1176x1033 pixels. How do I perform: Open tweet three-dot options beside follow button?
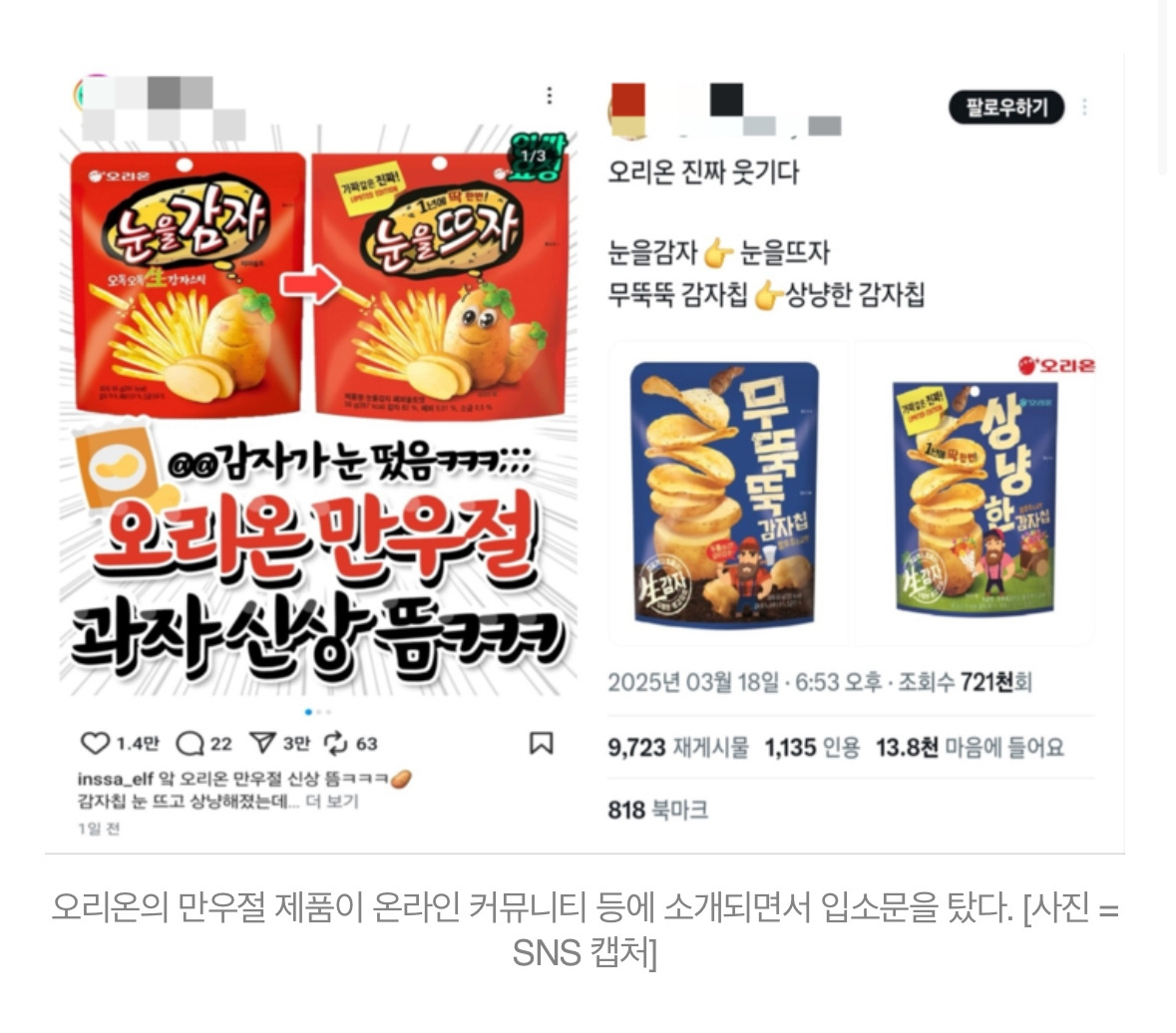point(1084,108)
